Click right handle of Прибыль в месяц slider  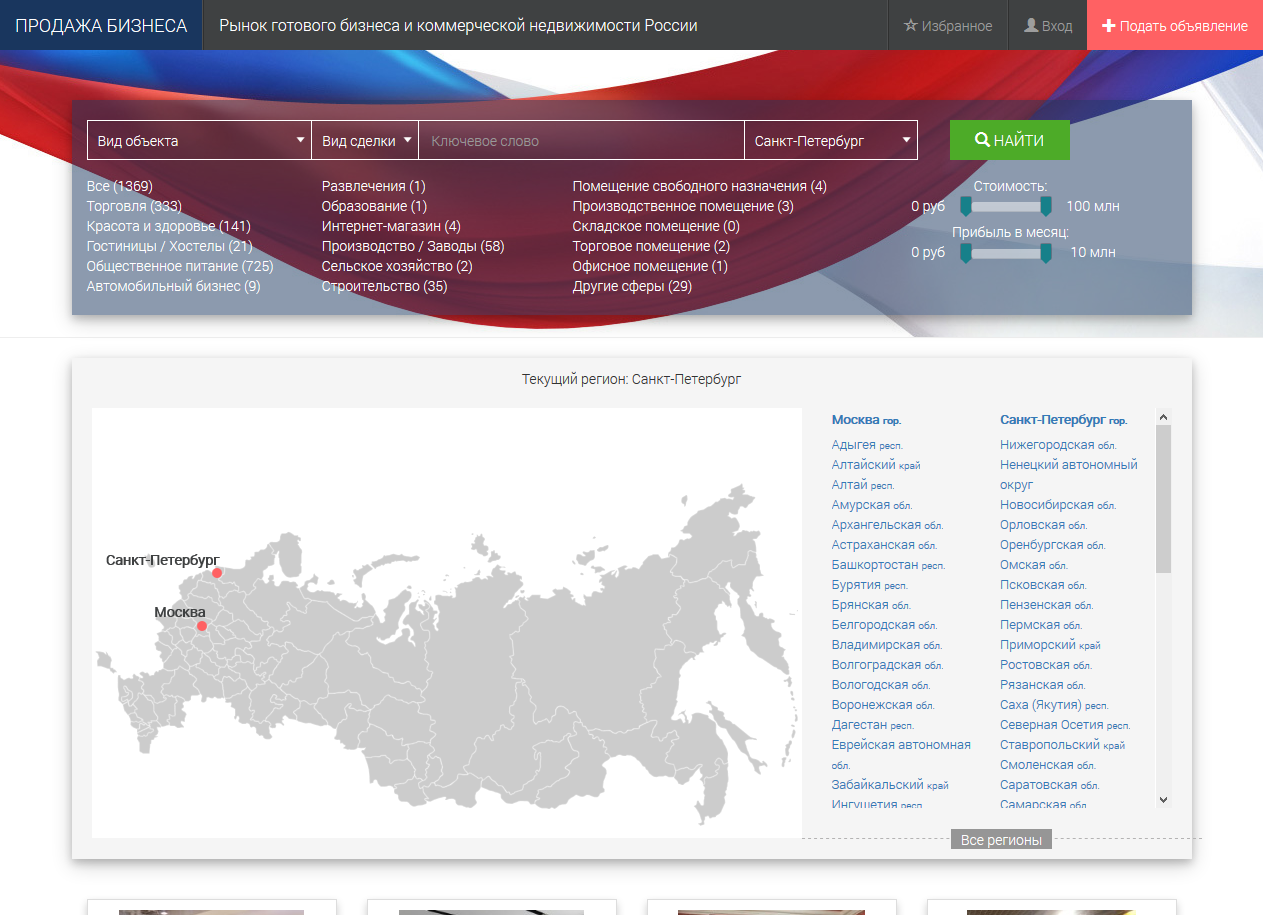1046,253
